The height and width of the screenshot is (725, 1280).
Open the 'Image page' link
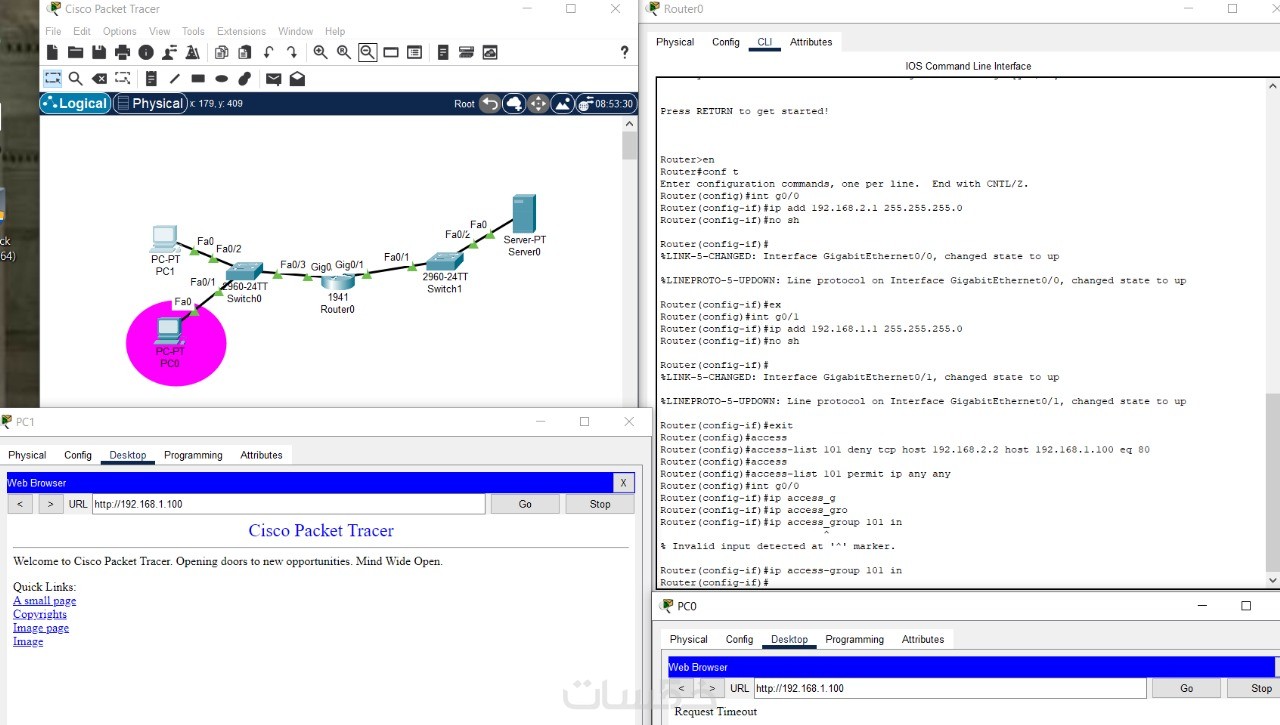tap(41, 628)
